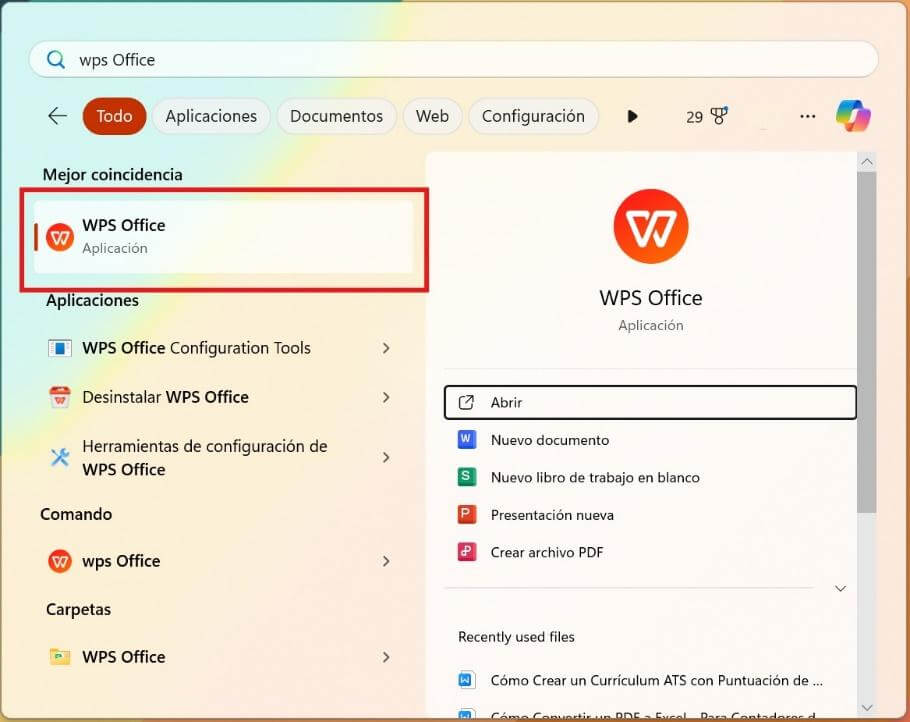The image size is (910, 722).
Task: Switch to the Documentos filter tab
Action: (x=336, y=116)
